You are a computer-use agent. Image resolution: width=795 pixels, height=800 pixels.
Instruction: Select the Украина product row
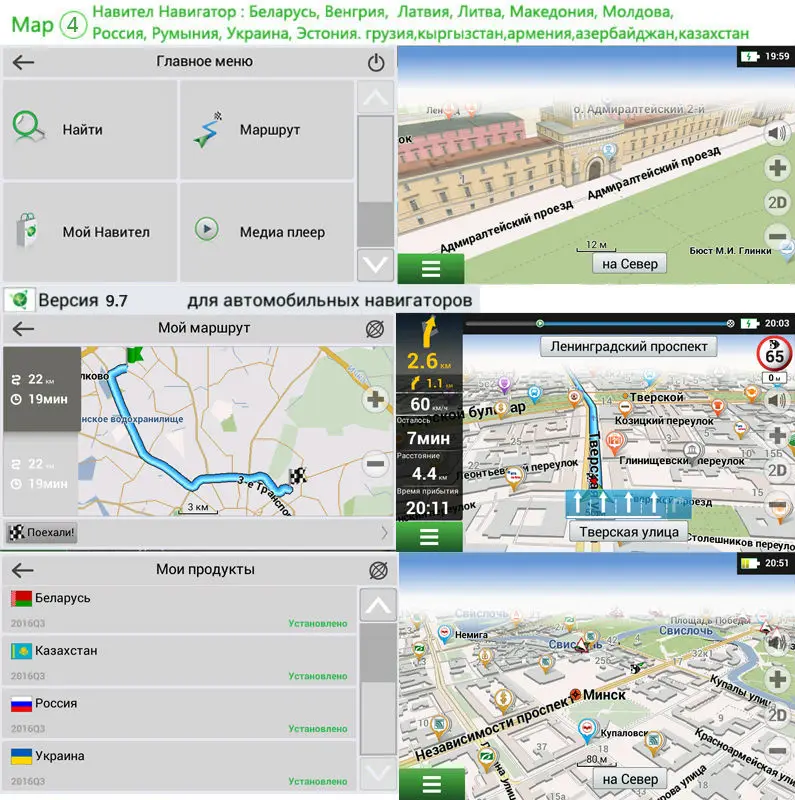coord(179,767)
